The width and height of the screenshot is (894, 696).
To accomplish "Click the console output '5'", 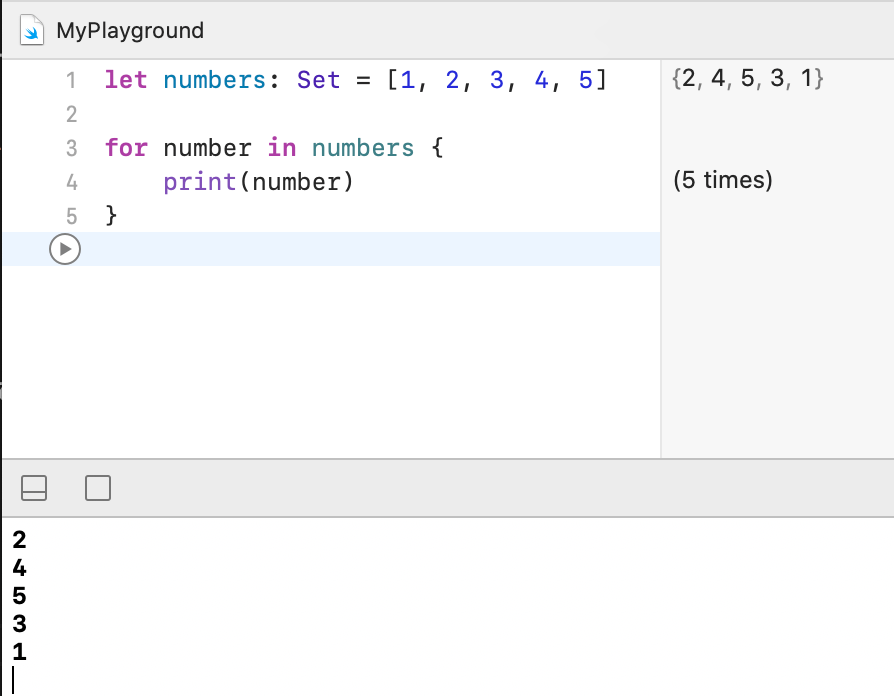I will click(19, 597).
